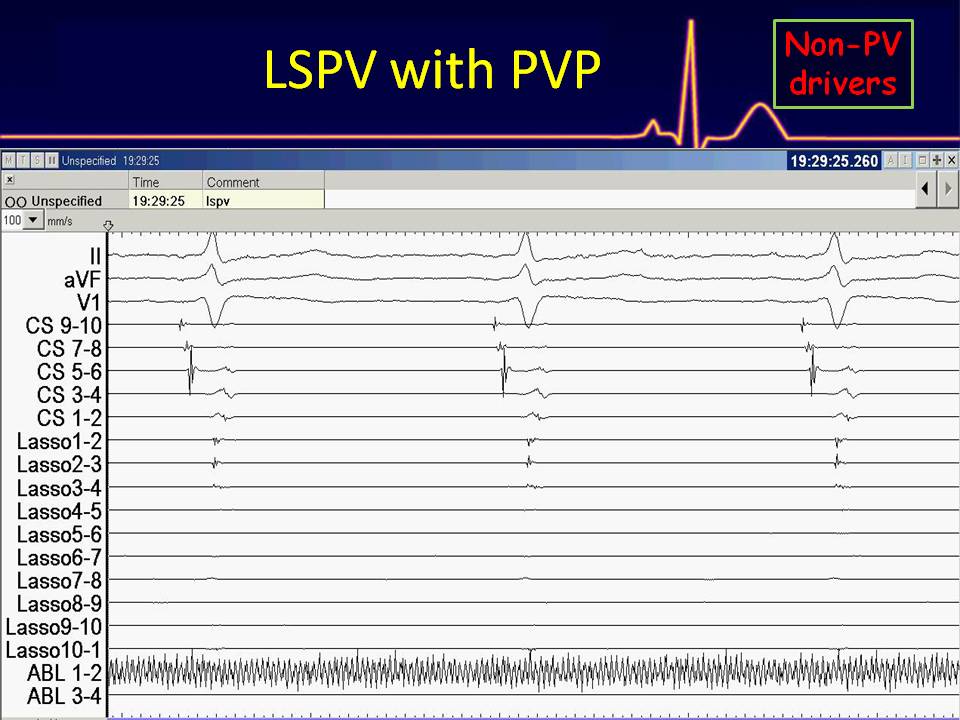This screenshot has width=960, height=720.
Task: Click the 100 sweep speed value field
Action: pyautogui.click(x=12, y=220)
